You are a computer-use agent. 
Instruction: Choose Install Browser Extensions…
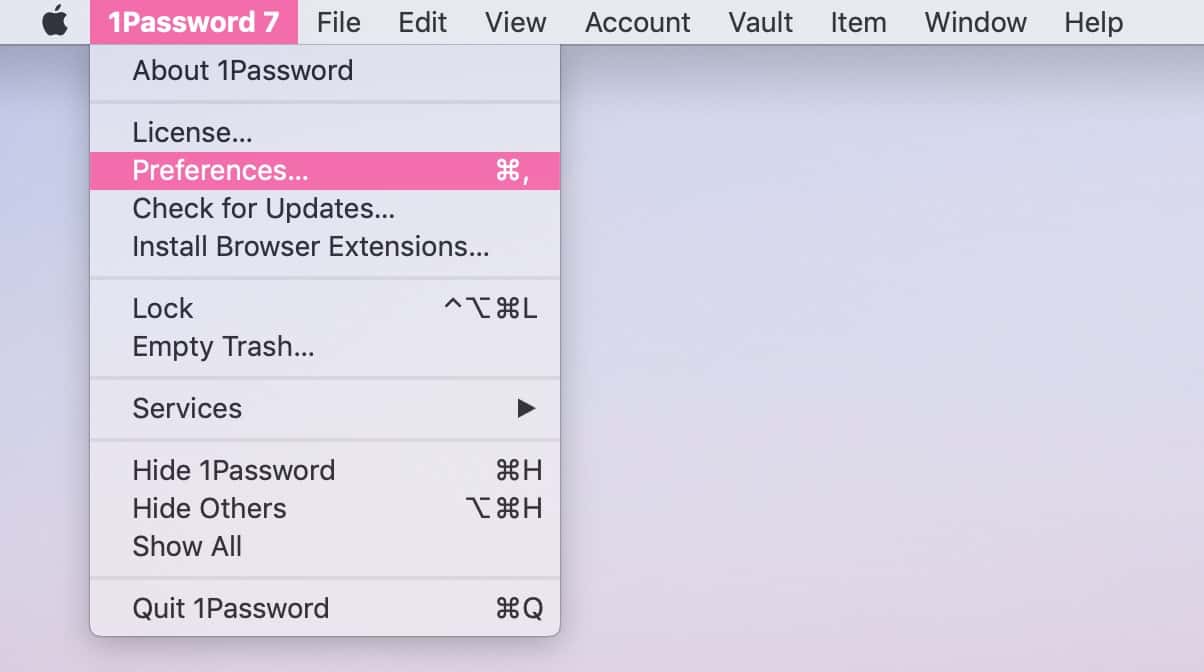click(x=325, y=246)
